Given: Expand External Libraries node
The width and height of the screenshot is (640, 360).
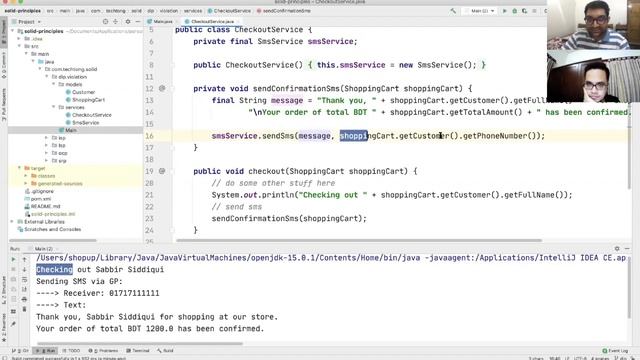Looking at the screenshot, I should (x=12, y=222).
